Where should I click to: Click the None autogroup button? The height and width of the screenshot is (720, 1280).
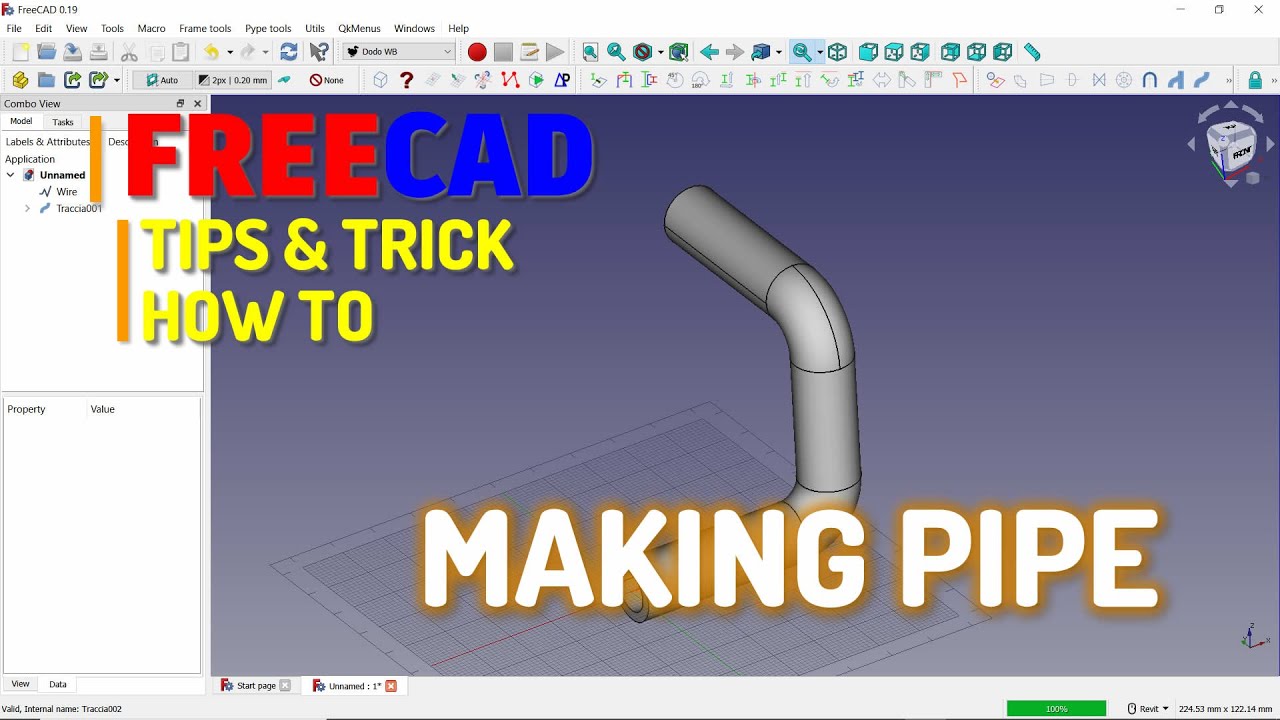(327, 80)
